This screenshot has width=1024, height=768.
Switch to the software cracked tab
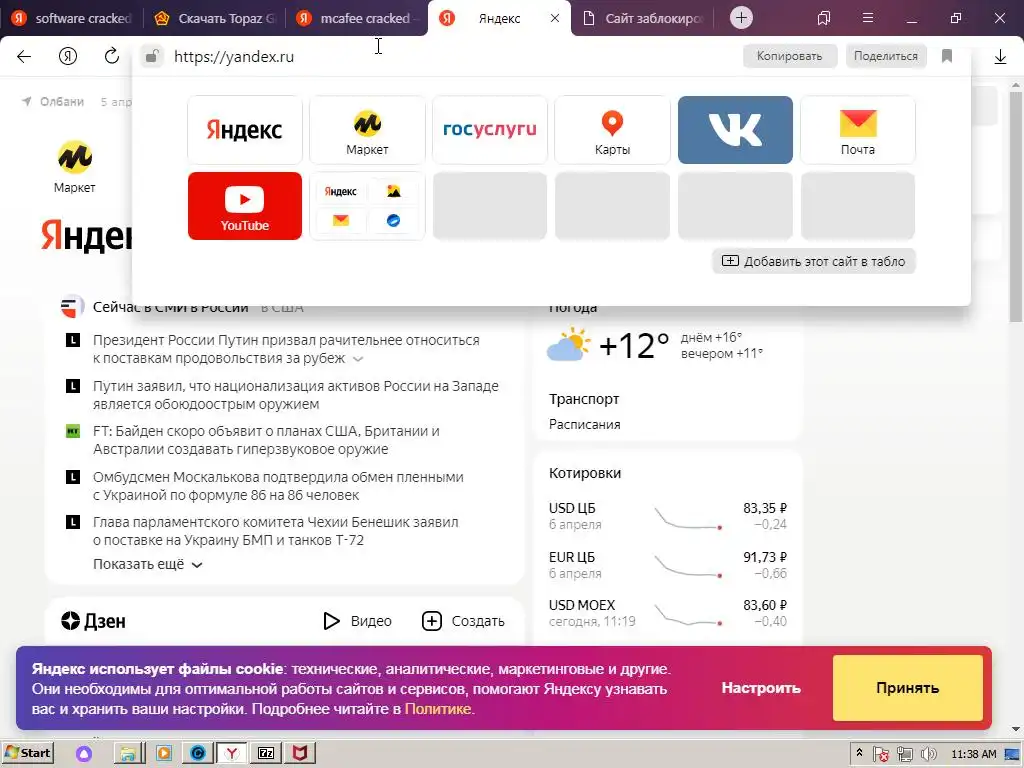tap(72, 18)
